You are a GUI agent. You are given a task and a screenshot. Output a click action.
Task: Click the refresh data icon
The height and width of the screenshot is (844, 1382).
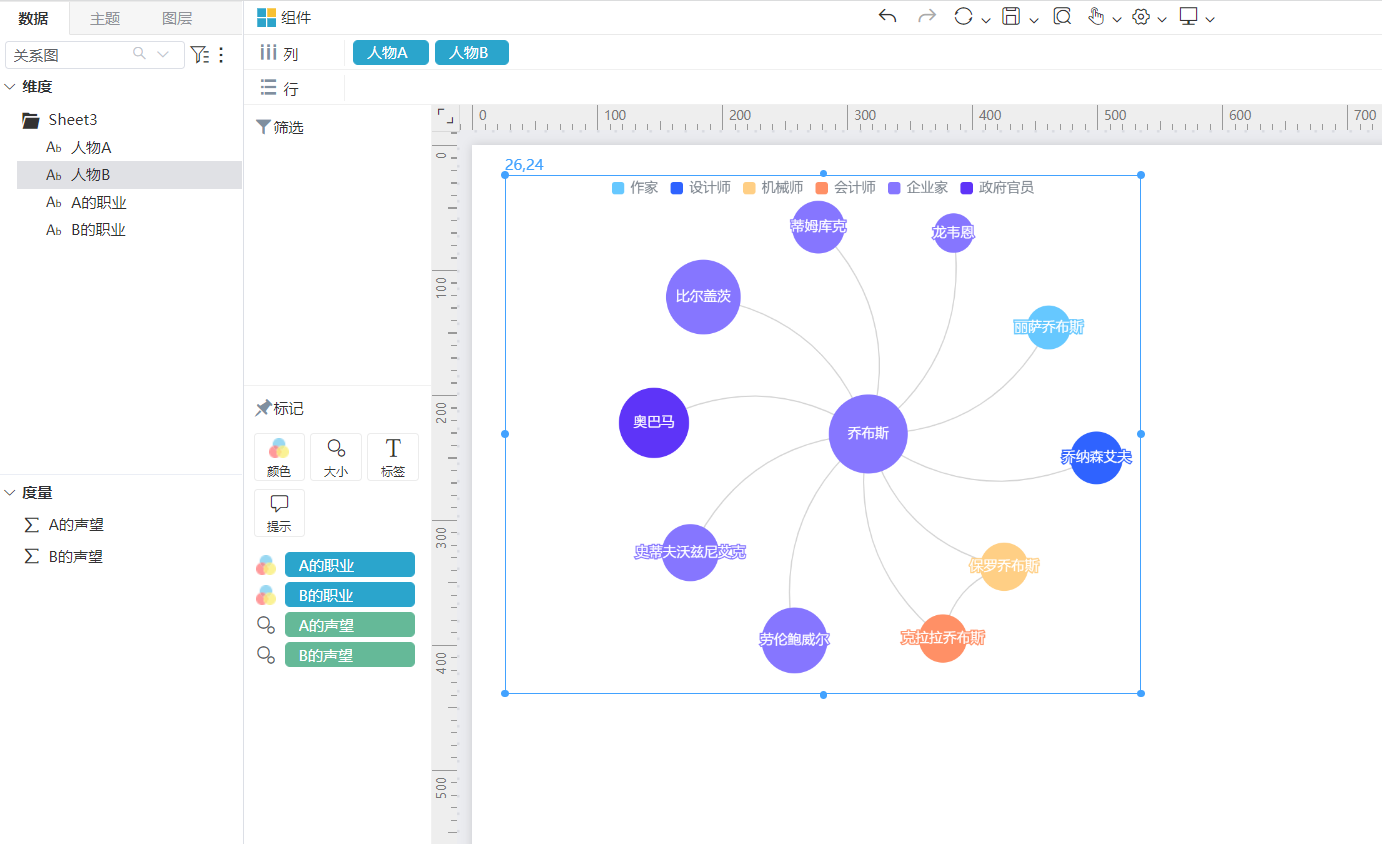[x=964, y=16]
